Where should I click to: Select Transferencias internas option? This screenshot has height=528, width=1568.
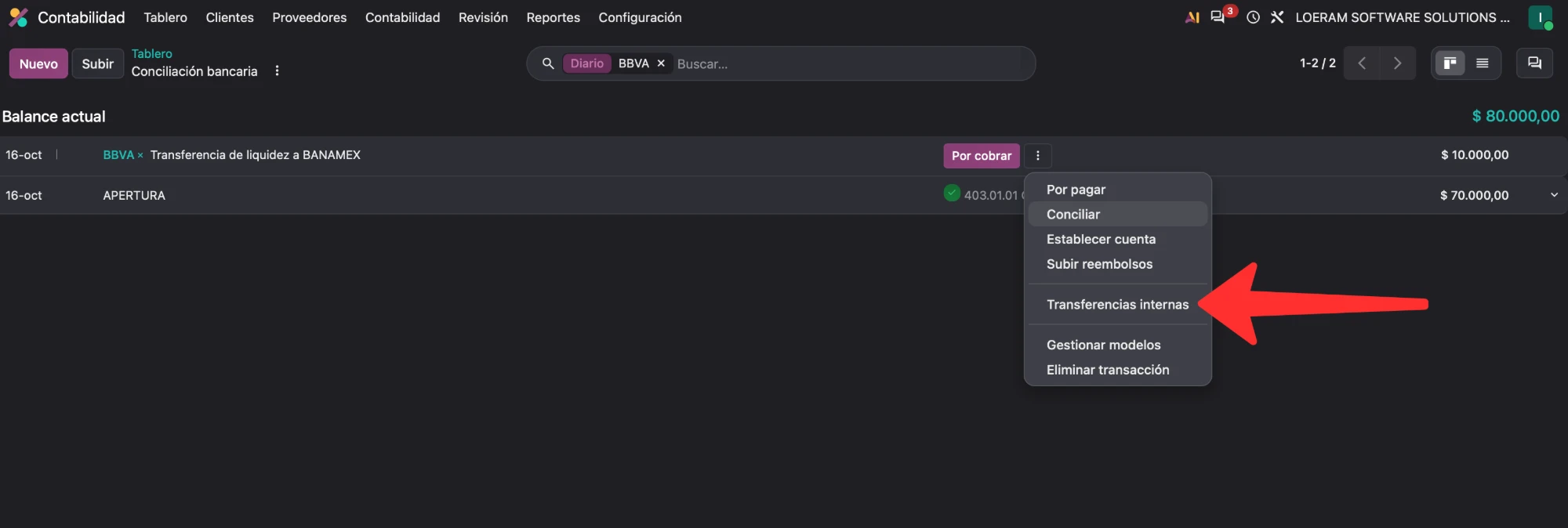pyautogui.click(x=1117, y=304)
